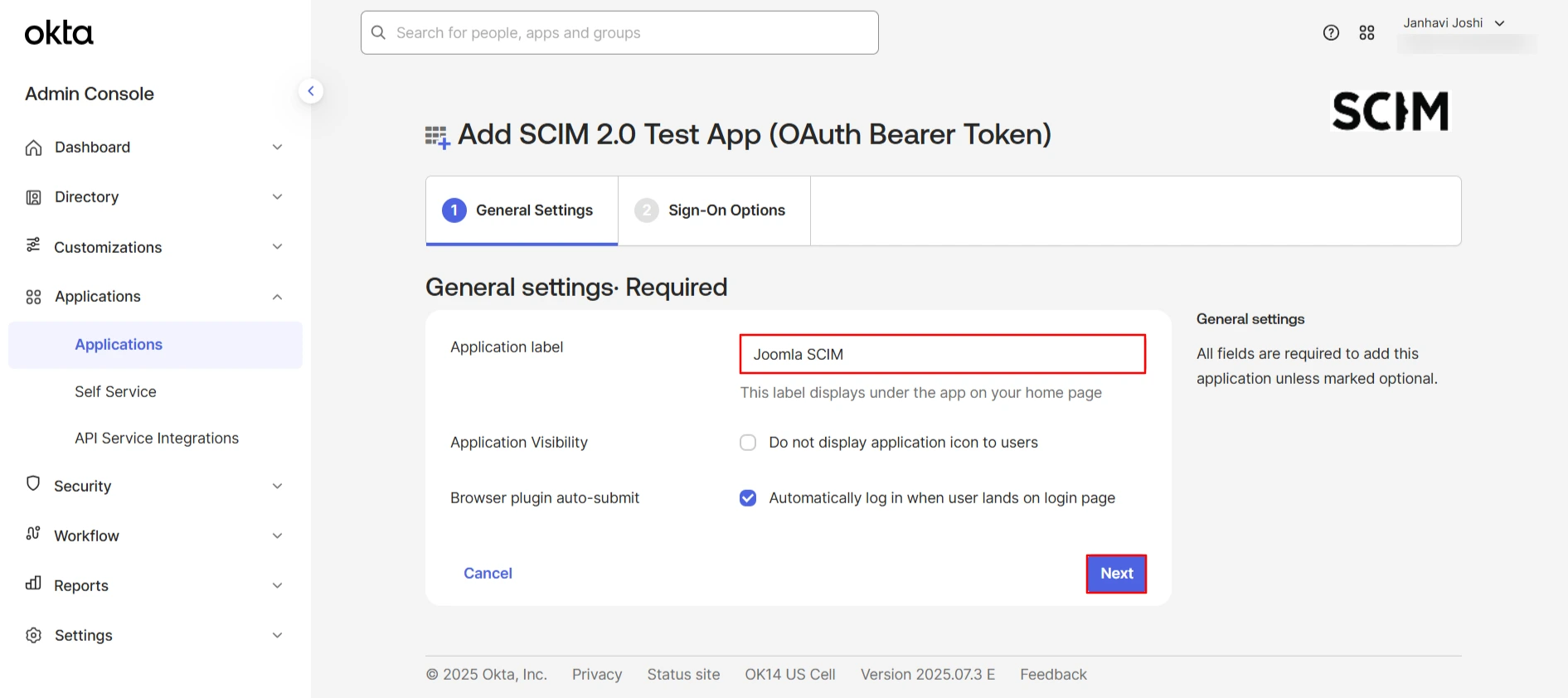Viewport: 1568px width, 698px height.
Task: Open the apps grid icon in header
Action: click(x=1367, y=32)
